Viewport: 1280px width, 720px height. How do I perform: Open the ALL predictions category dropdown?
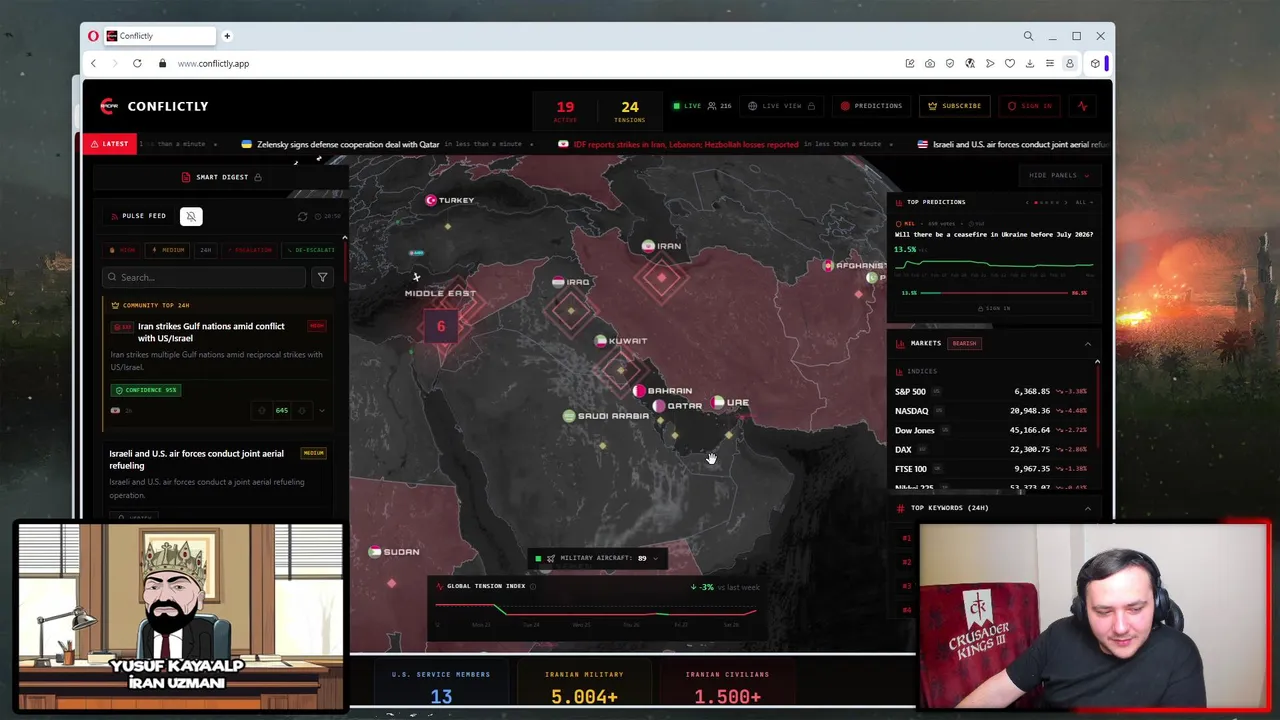(x=1084, y=203)
